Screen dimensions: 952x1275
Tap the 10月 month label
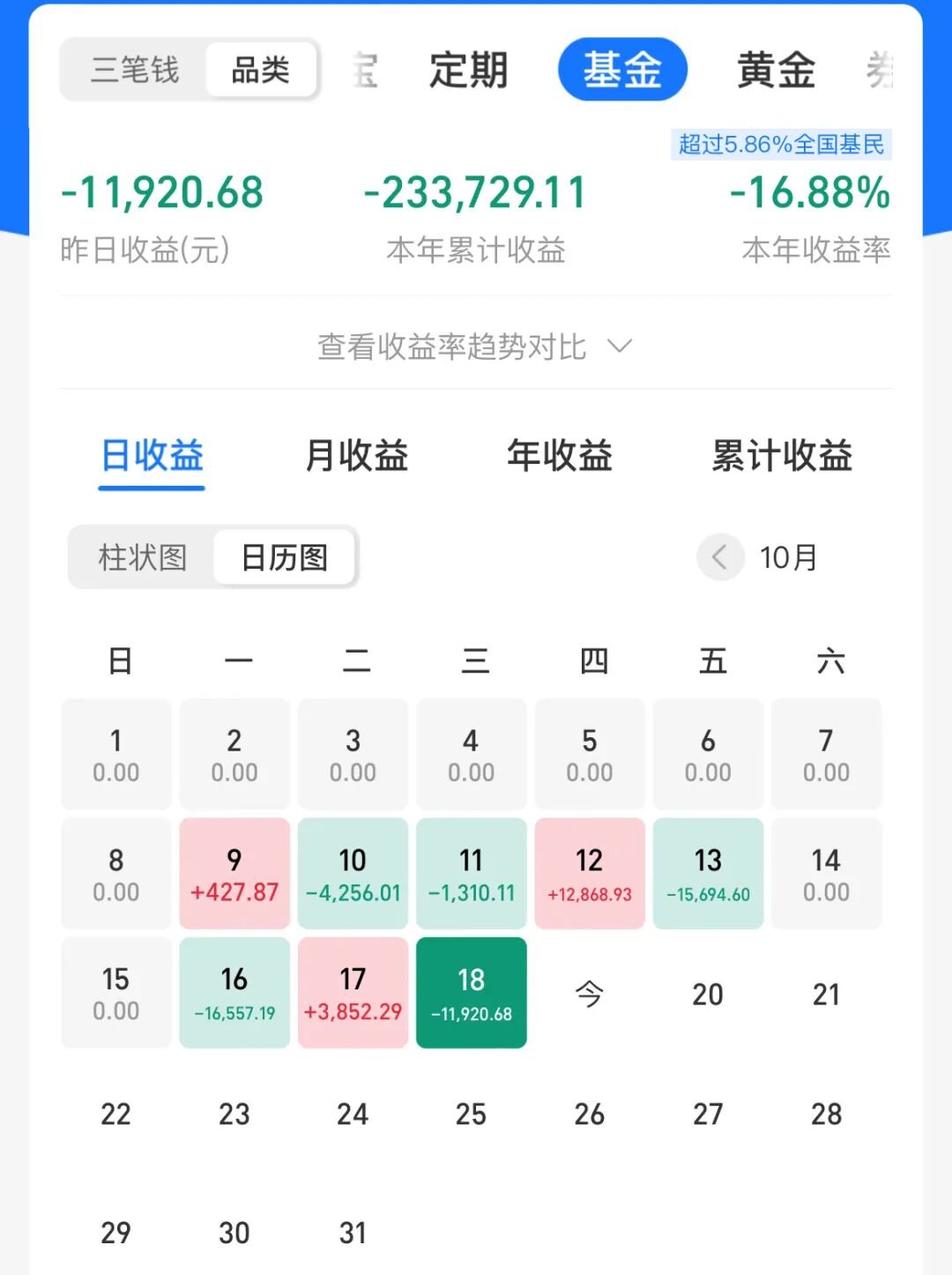pyautogui.click(x=788, y=557)
